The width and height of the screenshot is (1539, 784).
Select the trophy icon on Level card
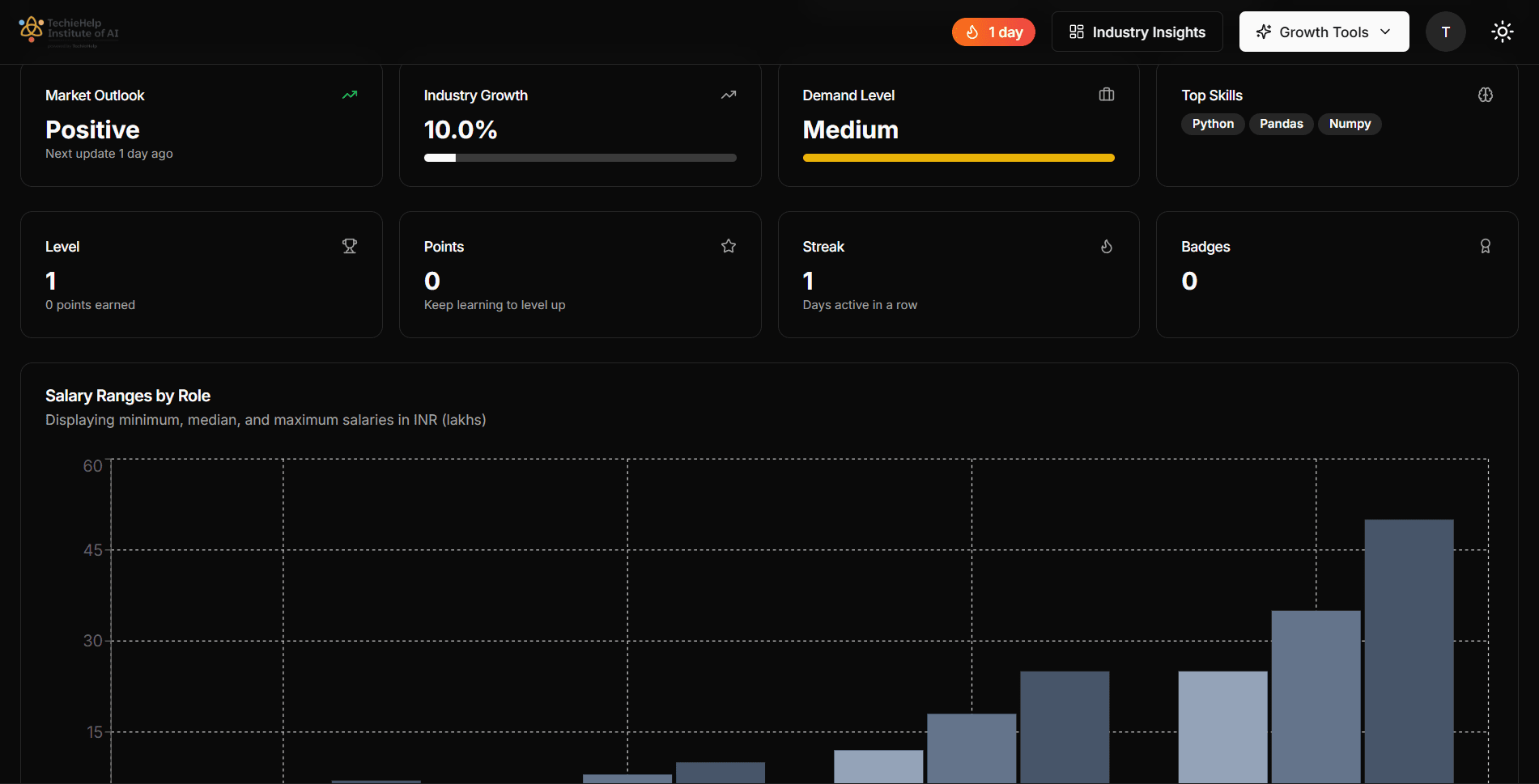(349, 246)
